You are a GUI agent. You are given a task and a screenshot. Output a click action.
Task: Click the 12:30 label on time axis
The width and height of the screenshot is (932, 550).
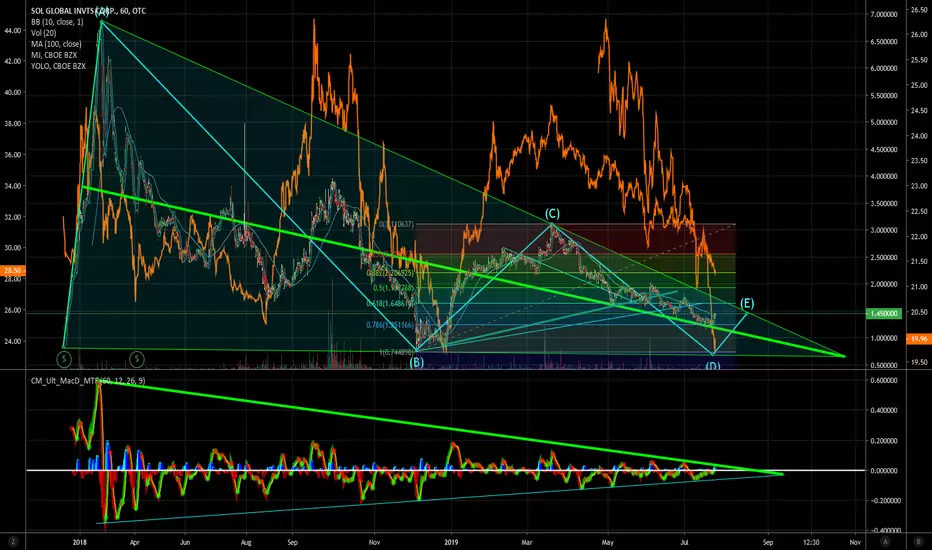point(811,542)
